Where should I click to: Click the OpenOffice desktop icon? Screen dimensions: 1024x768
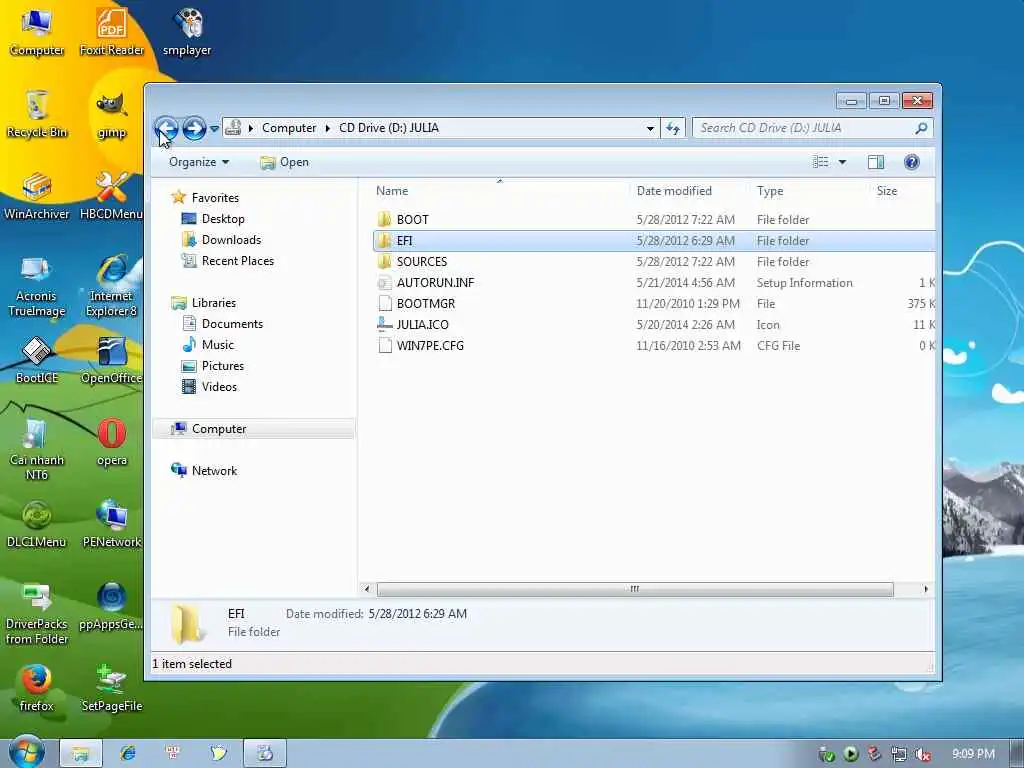(x=112, y=360)
